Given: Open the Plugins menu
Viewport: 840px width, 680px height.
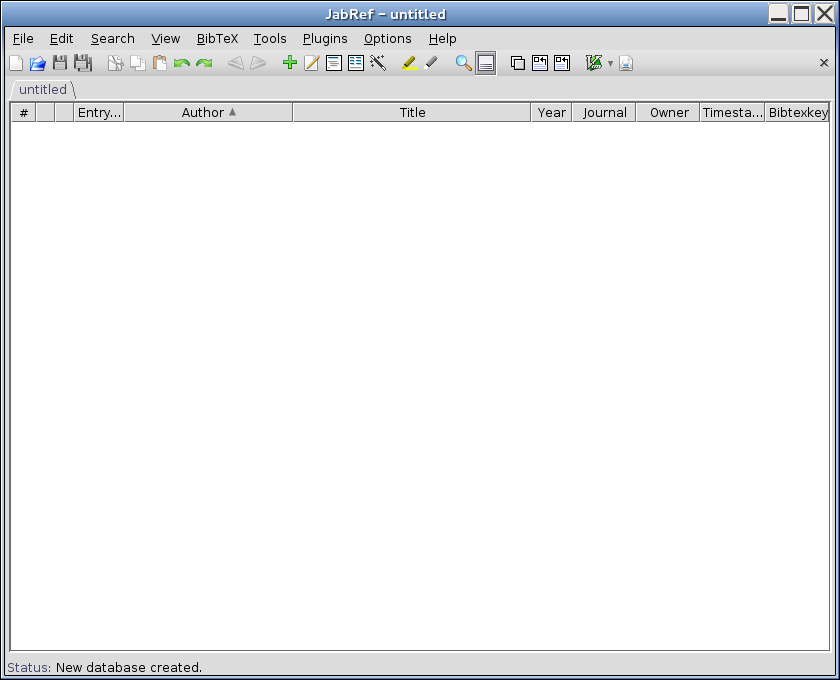Looking at the screenshot, I should 325,39.
